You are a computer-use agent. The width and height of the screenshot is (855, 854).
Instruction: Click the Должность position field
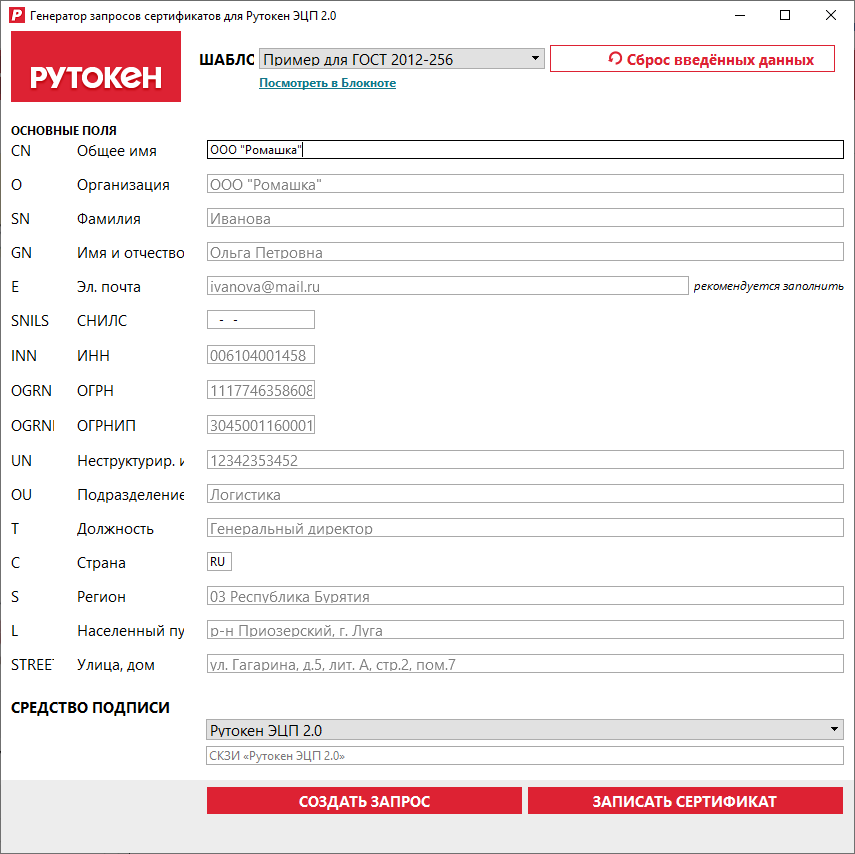[525, 528]
